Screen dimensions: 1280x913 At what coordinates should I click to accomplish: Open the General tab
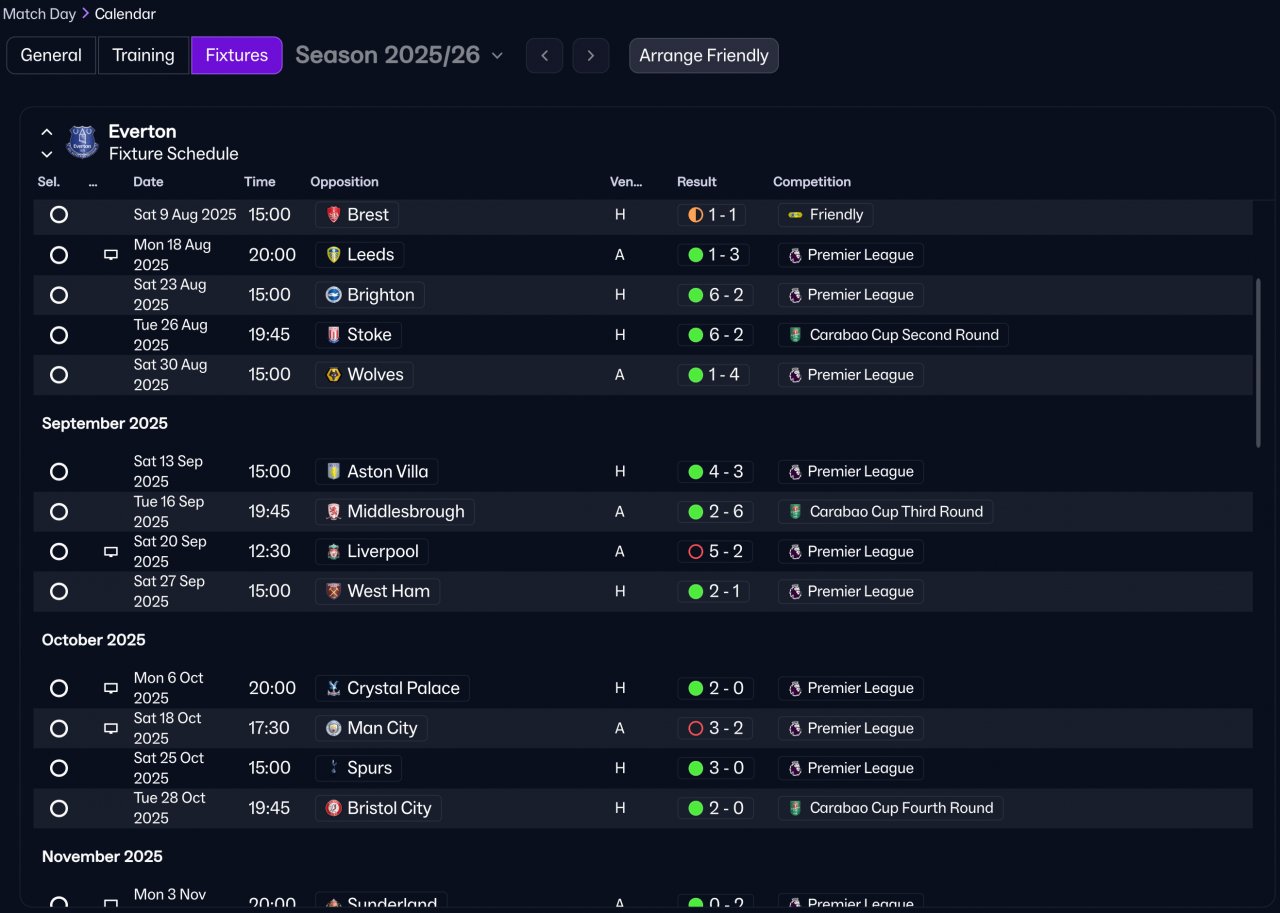point(51,55)
